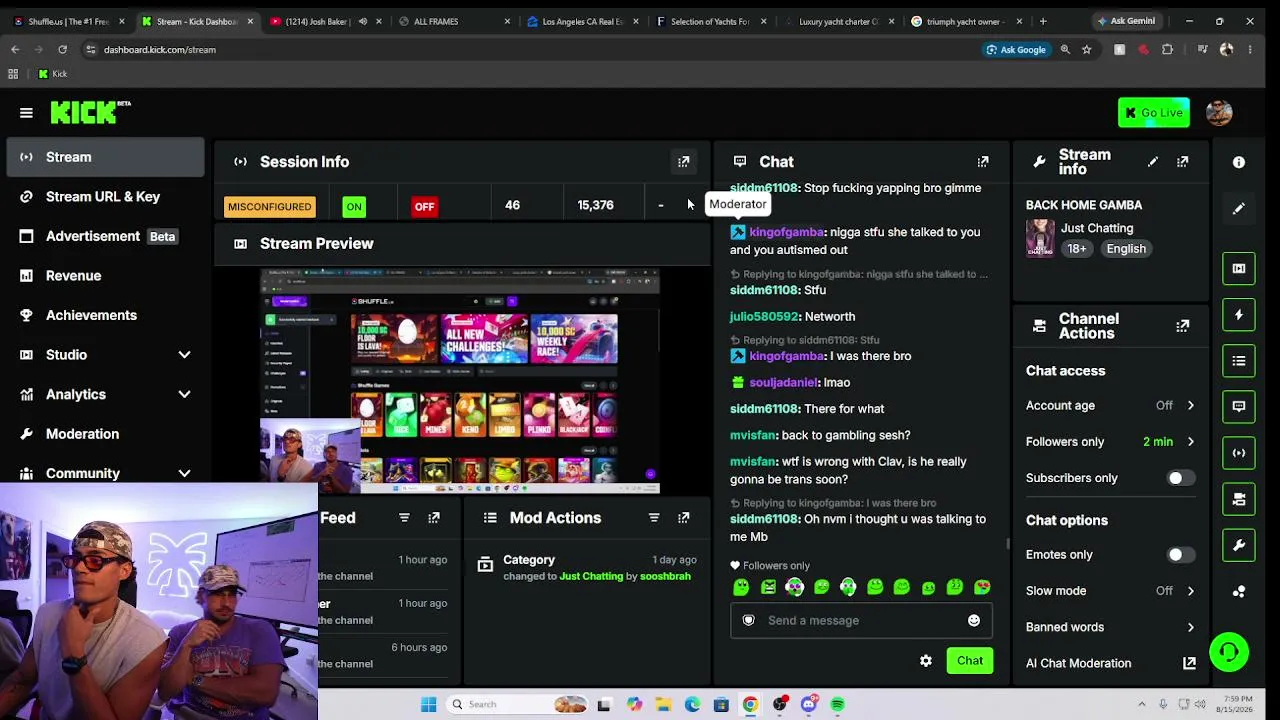
Task: Click the first green emote in chat
Action: click(x=741, y=588)
